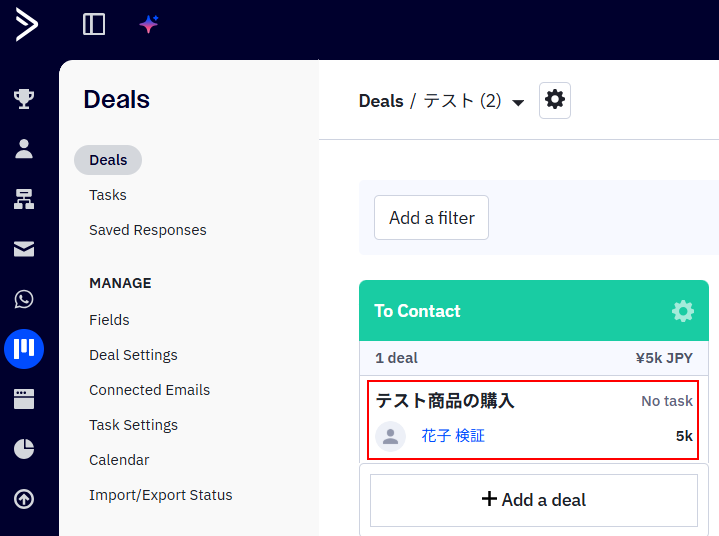Open Campaigns envelope icon
This screenshot has height=536, width=719.
[x=24, y=249]
